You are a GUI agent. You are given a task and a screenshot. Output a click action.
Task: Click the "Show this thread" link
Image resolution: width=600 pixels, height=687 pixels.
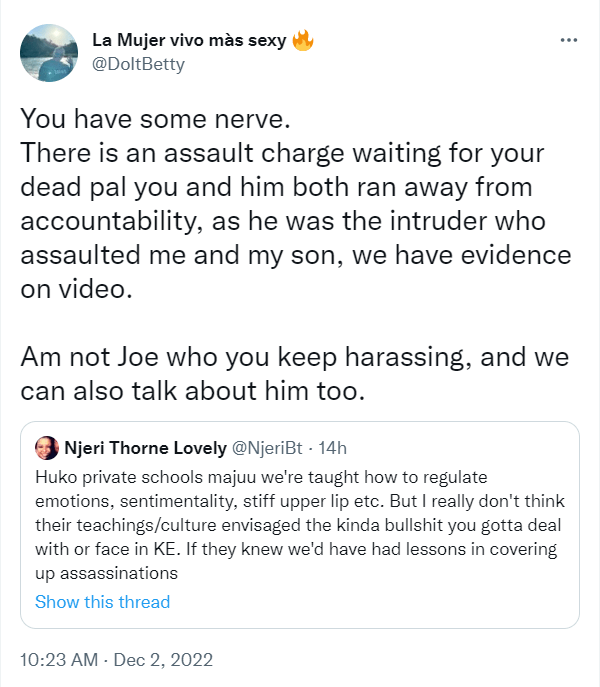102,602
